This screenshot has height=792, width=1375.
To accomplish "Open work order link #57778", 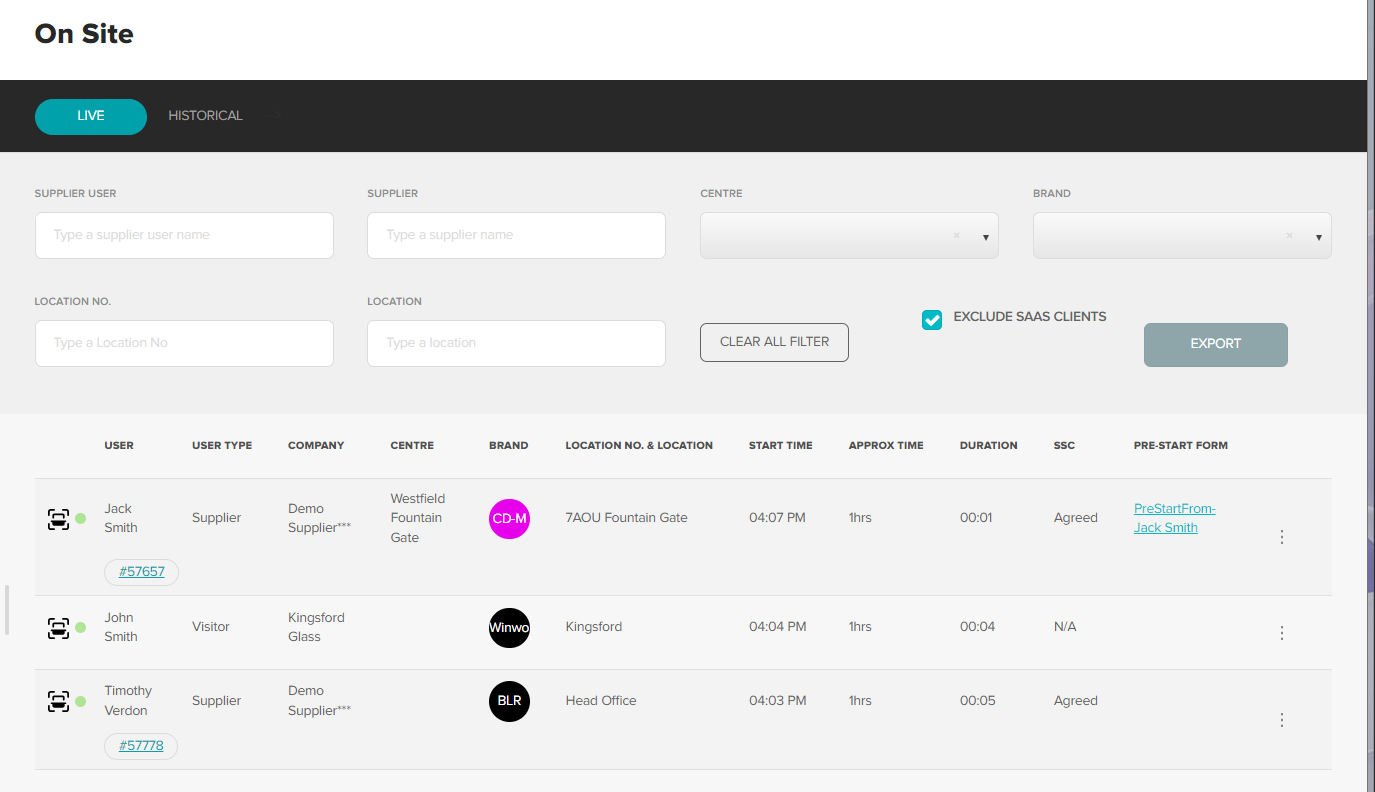I will [141, 746].
